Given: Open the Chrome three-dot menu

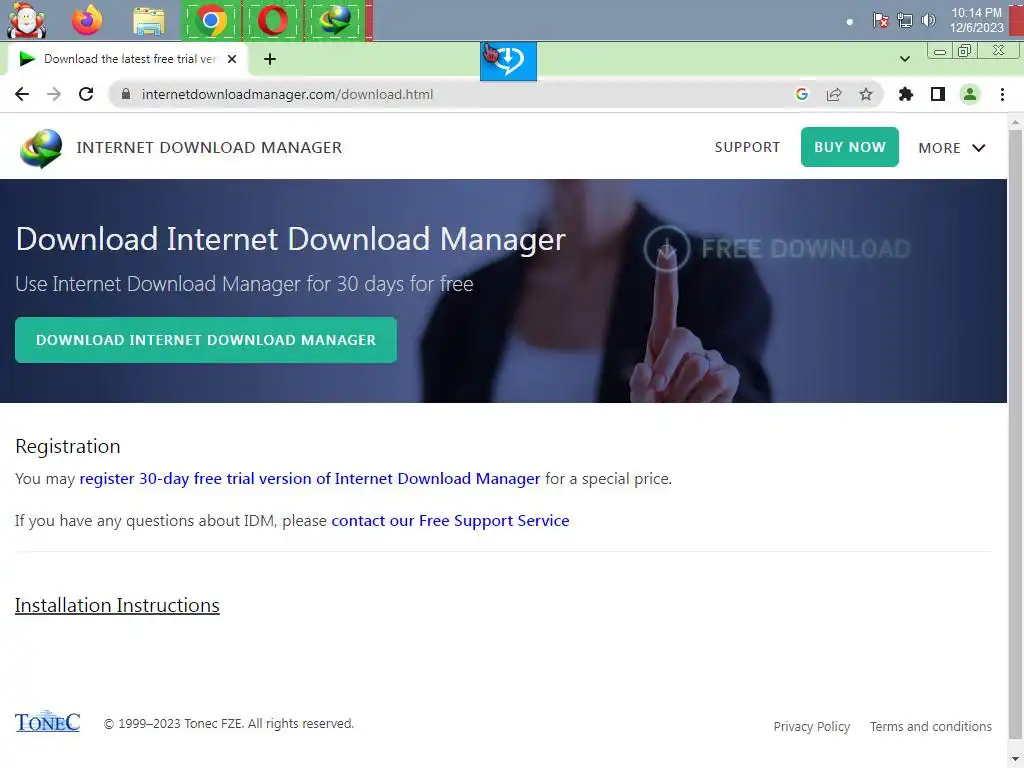Looking at the screenshot, I should click(x=1002, y=94).
